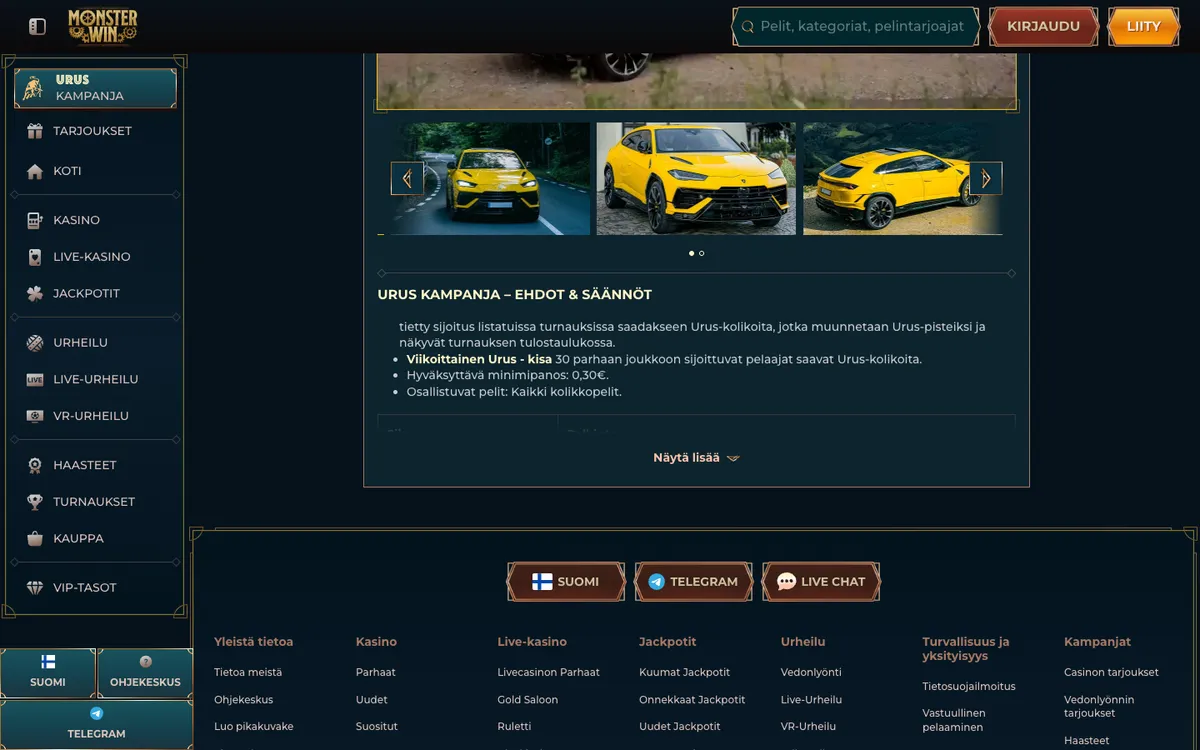Image resolution: width=1200 pixels, height=750 pixels.
Task: Open Kasino slot machine icon
Action: click(x=35, y=220)
